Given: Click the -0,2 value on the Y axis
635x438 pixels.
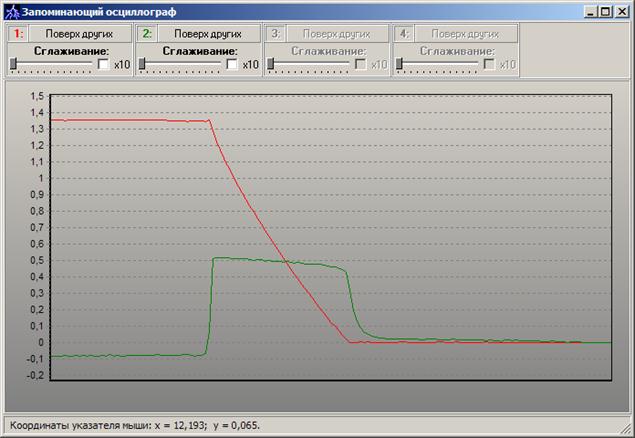Looking at the screenshot, I should click(35, 375).
